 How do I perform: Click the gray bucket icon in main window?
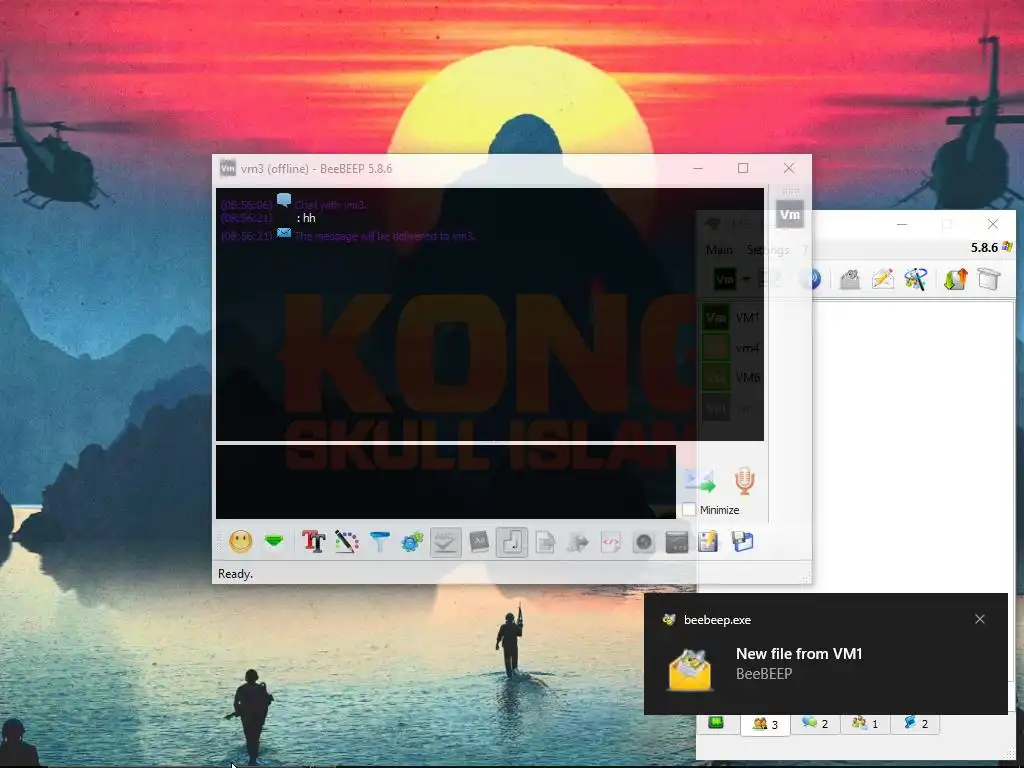989,279
